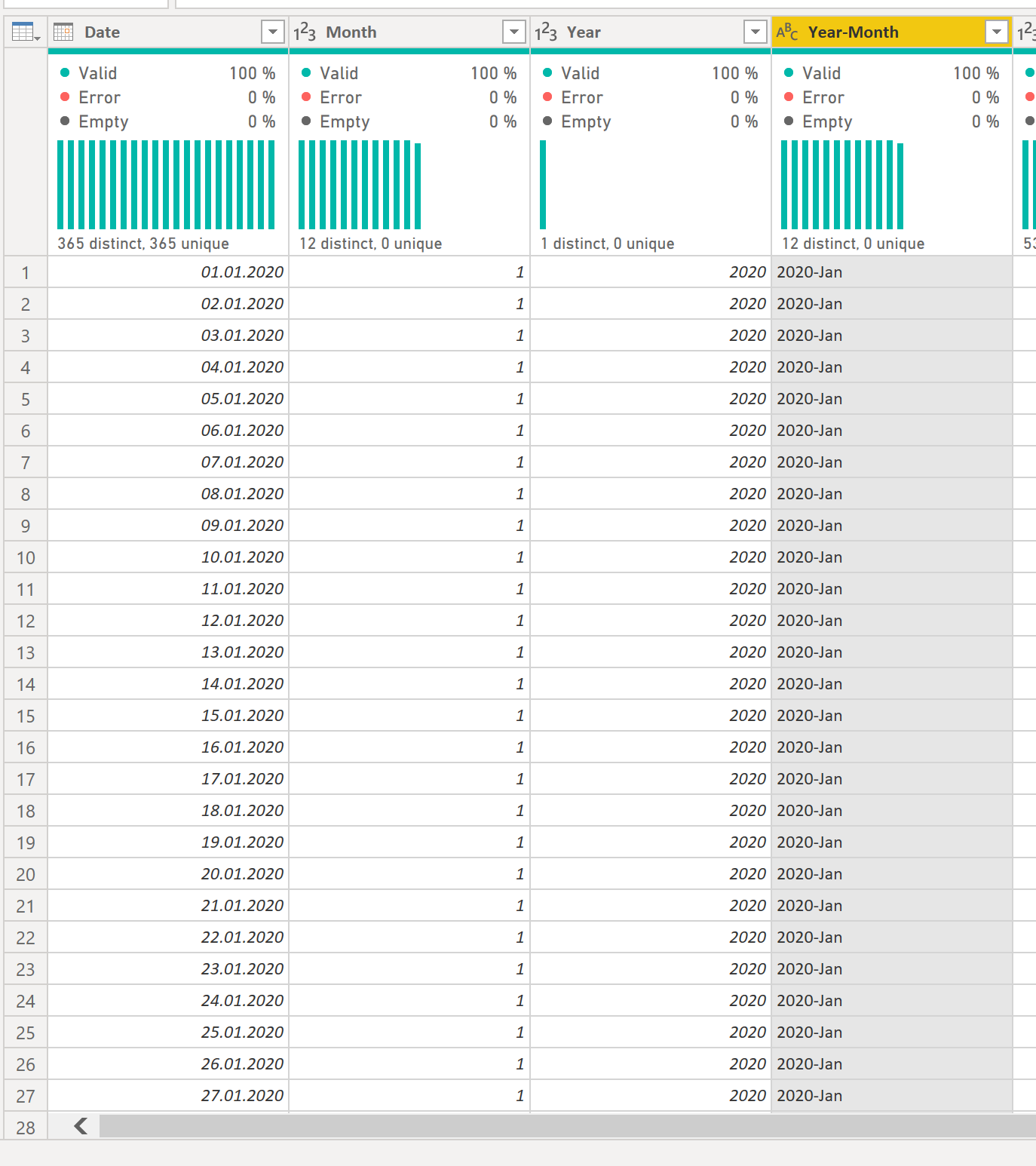Image resolution: width=1036 pixels, height=1166 pixels.
Task: Open the Year-Month column filter dropdown
Action: (997, 32)
